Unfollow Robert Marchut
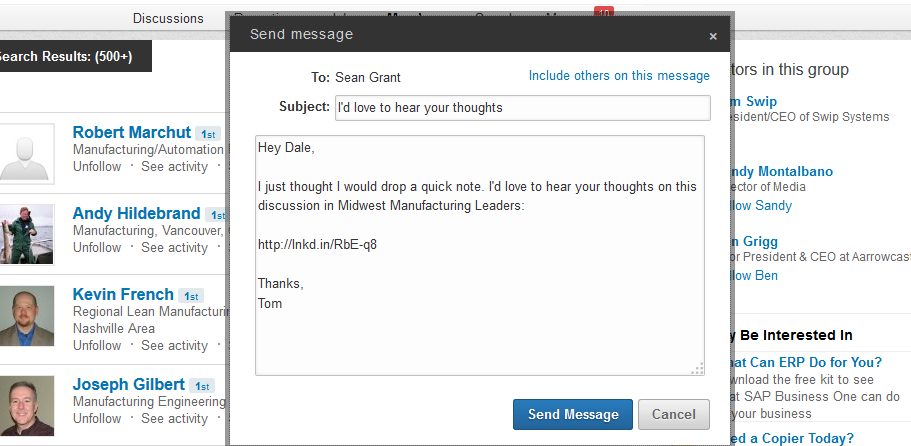 point(97,167)
